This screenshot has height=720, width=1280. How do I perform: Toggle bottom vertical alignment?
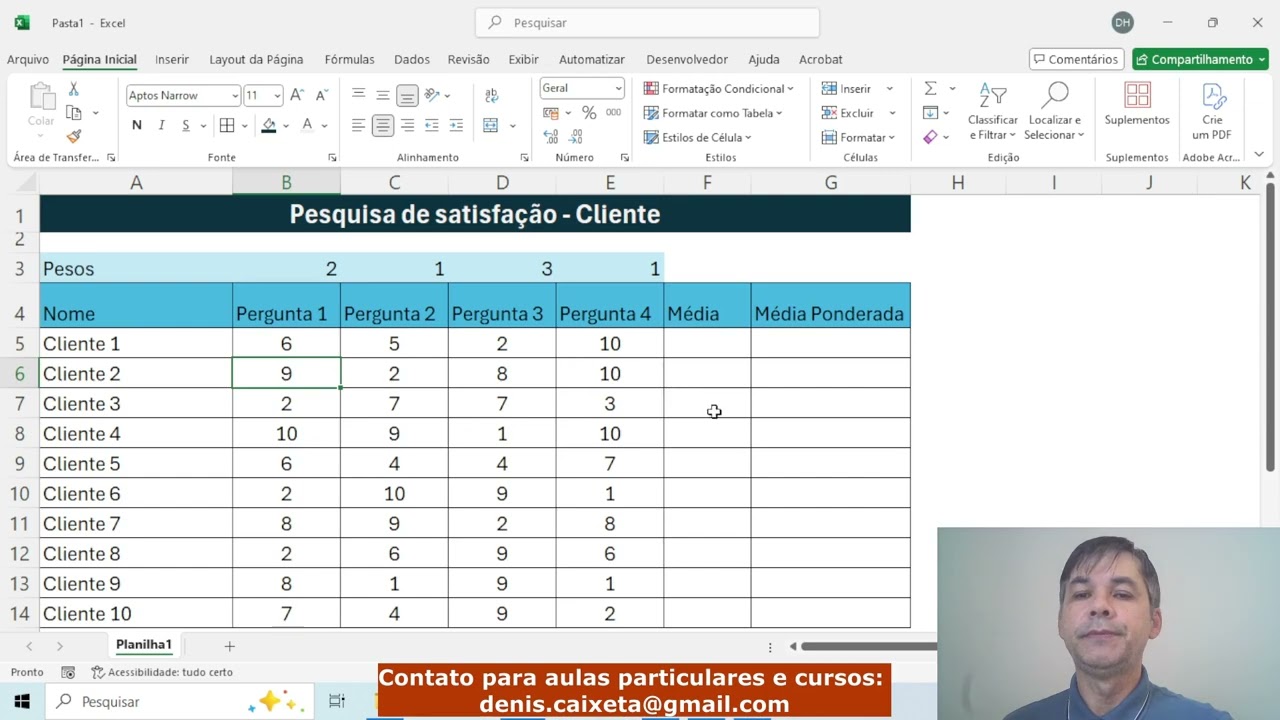[x=407, y=95]
